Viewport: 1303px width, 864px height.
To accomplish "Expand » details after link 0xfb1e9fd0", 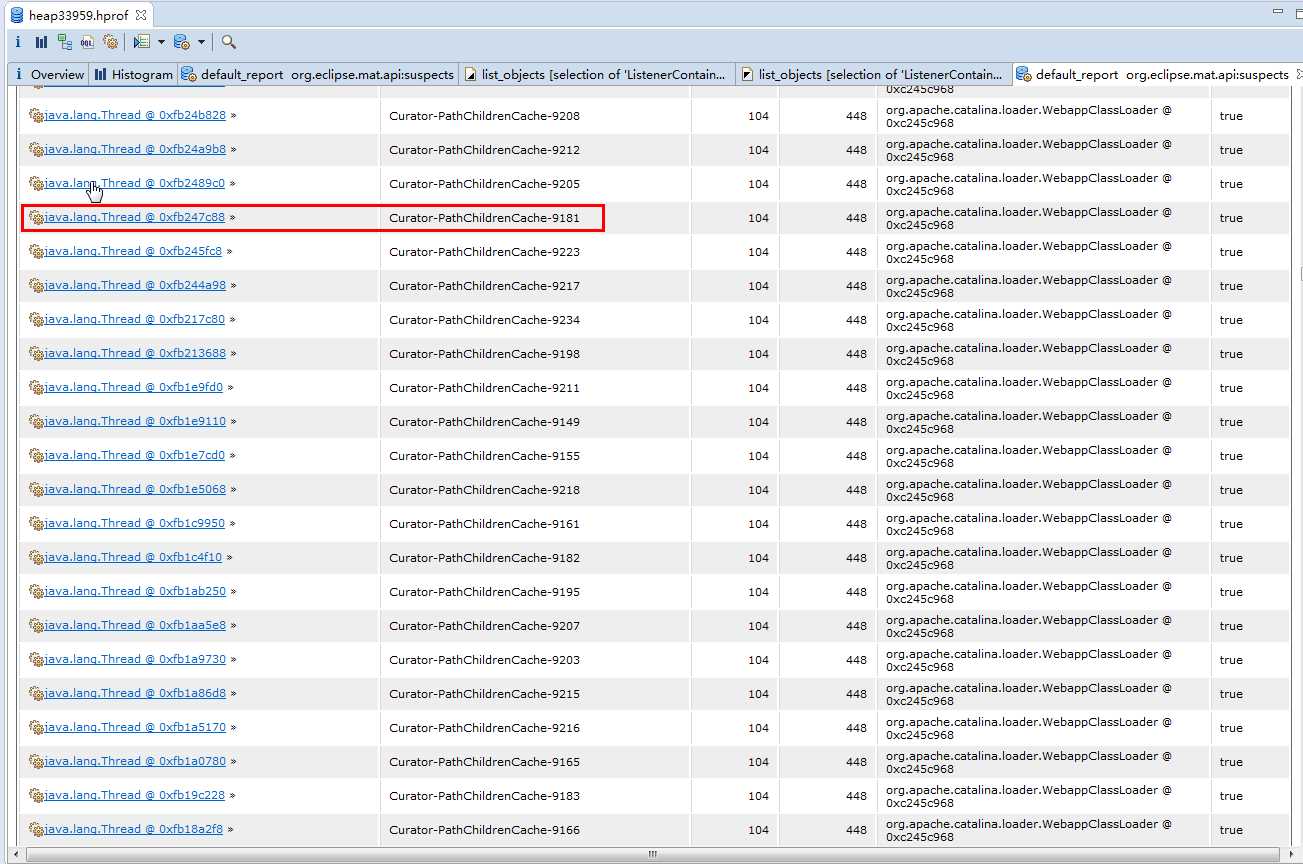I will click(232, 387).
